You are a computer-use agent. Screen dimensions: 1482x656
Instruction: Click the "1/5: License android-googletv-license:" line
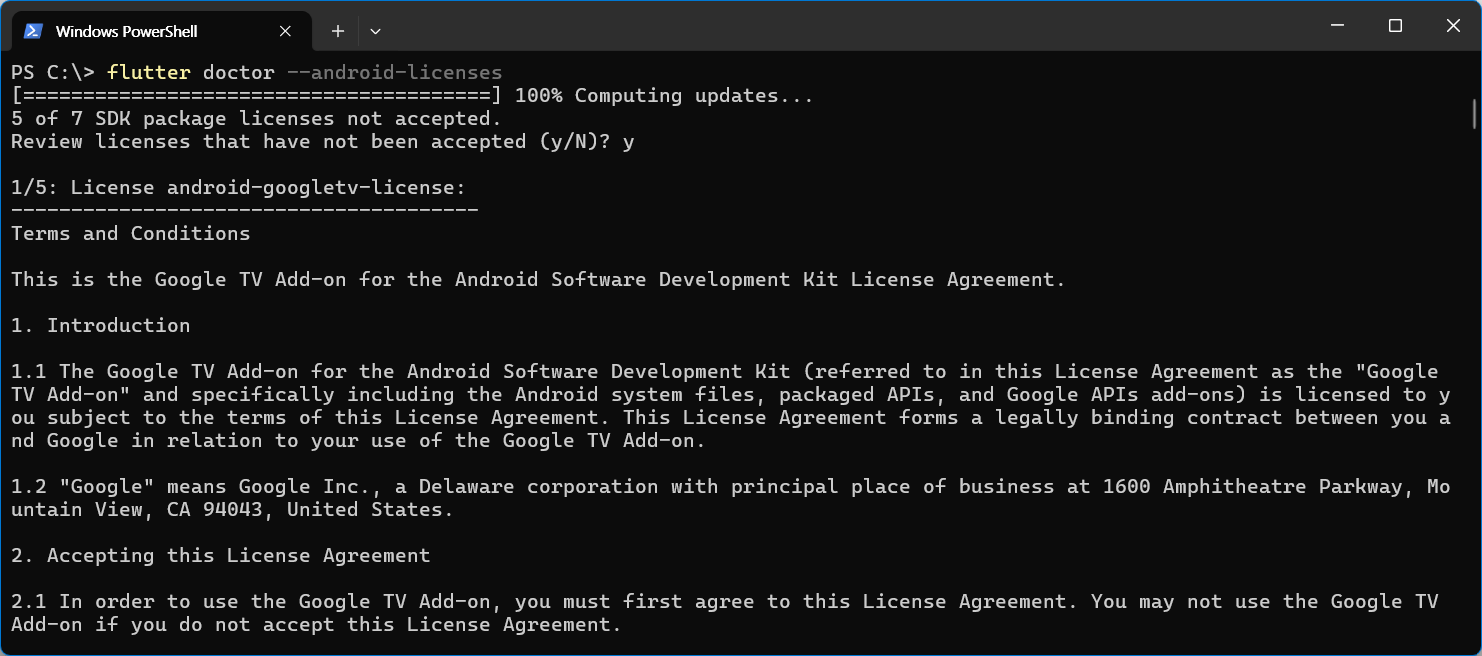pyautogui.click(x=238, y=188)
